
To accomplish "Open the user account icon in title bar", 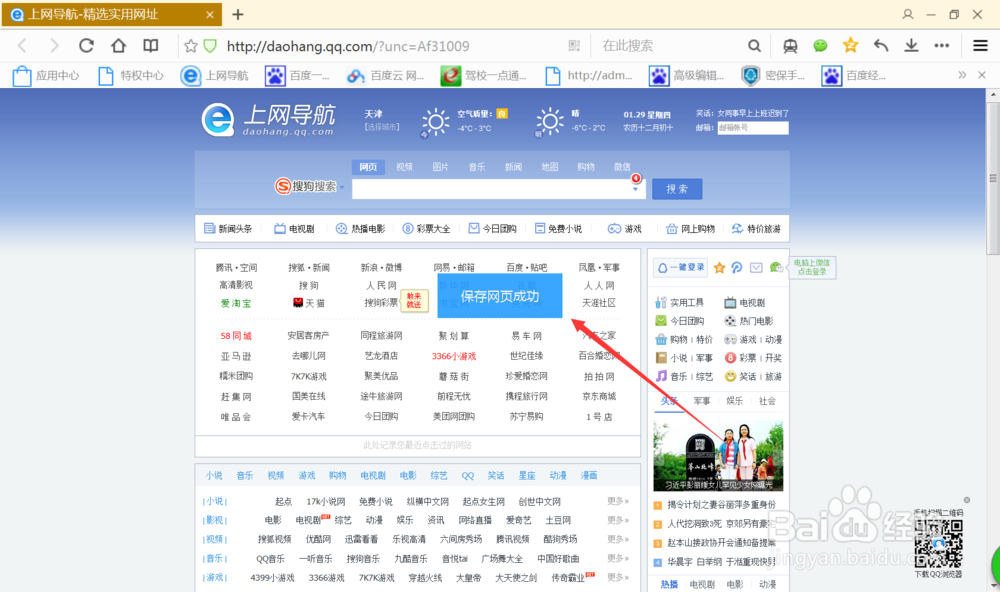I will tap(908, 14).
